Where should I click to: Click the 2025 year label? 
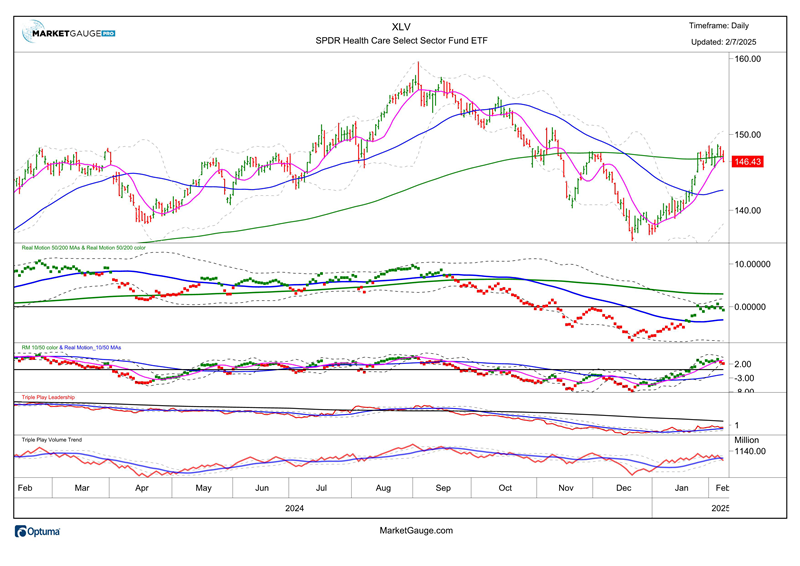coord(720,508)
